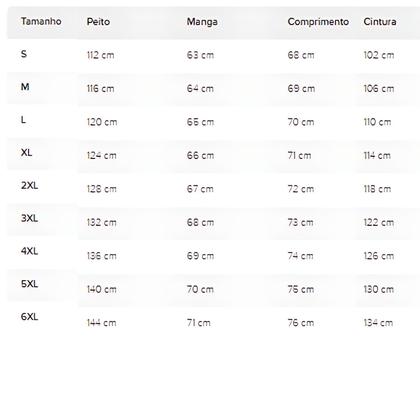Click the 71 cm sleeve value for 6XL
Viewport: 420px width, 420px height.
(x=199, y=323)
